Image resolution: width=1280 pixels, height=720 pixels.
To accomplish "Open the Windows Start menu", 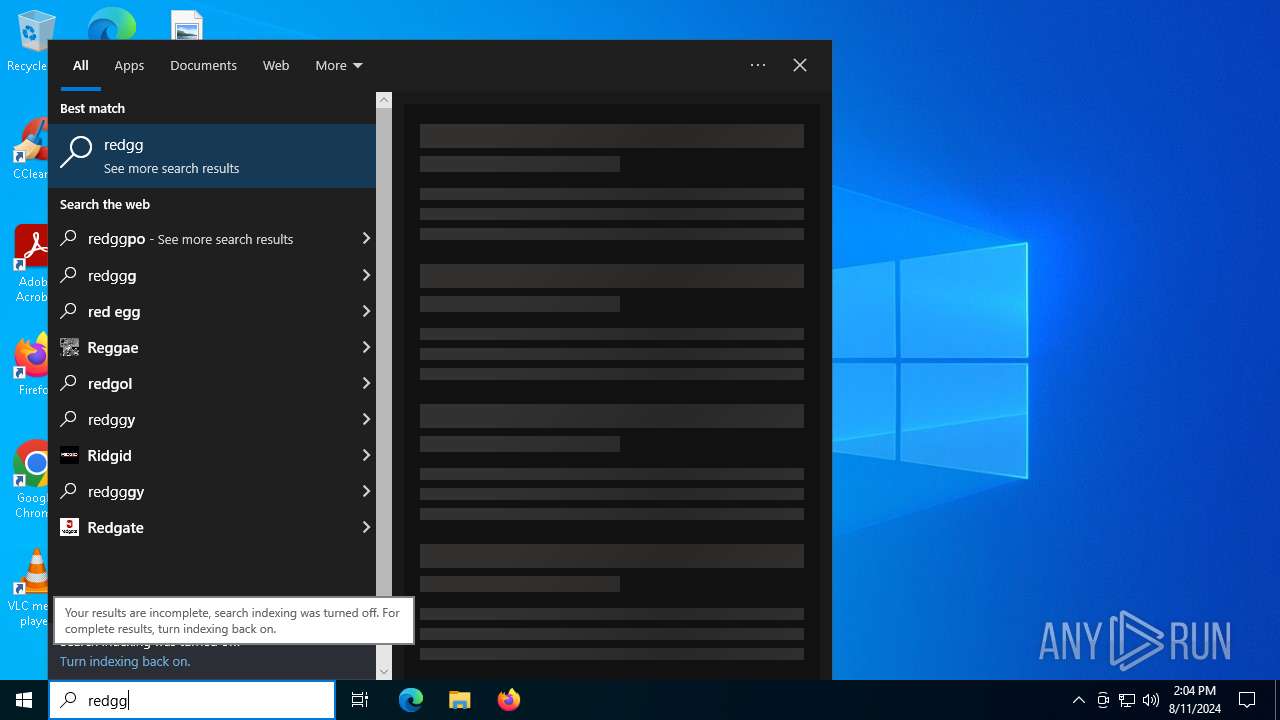I will coord(24,700).
